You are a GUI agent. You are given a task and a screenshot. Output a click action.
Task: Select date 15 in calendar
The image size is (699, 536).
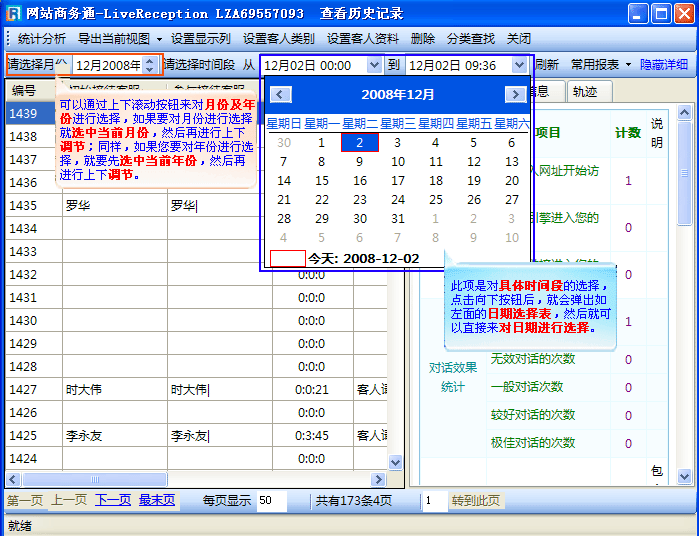[x=322, y=181]
